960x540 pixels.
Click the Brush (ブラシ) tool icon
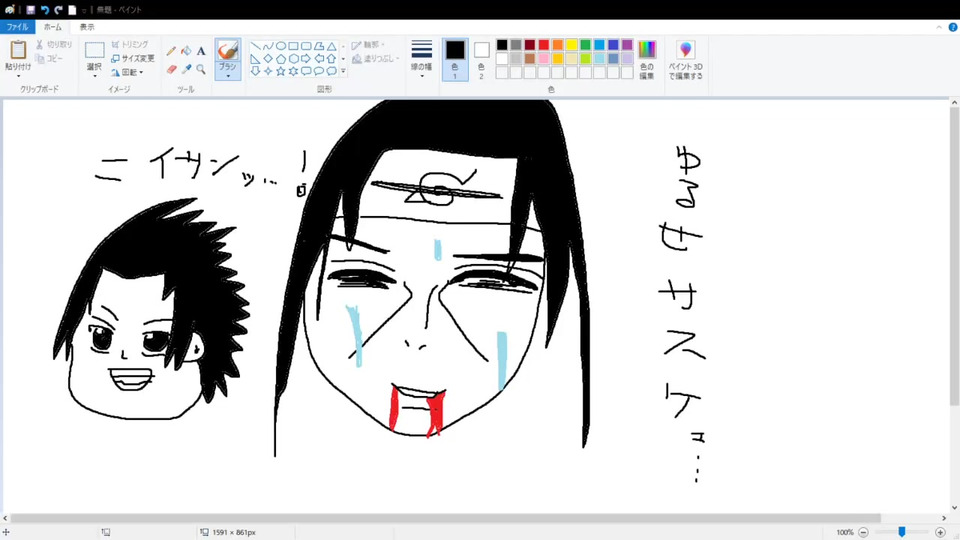click(x=228, y=50)
